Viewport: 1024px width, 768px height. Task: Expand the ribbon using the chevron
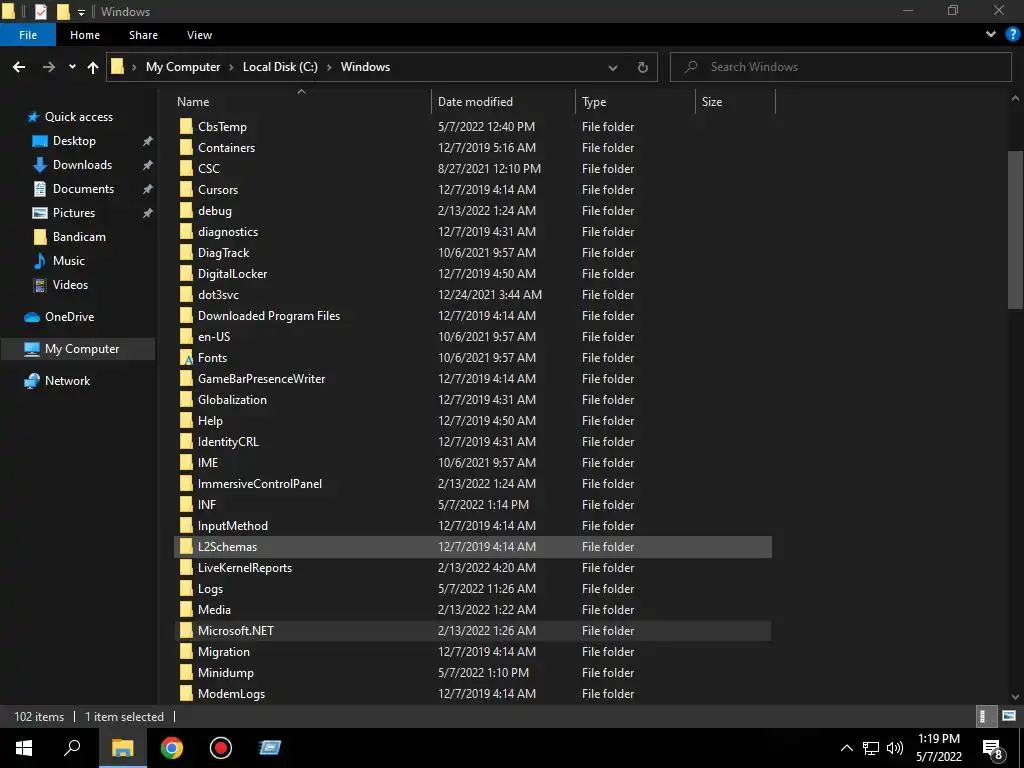point(991,34)
